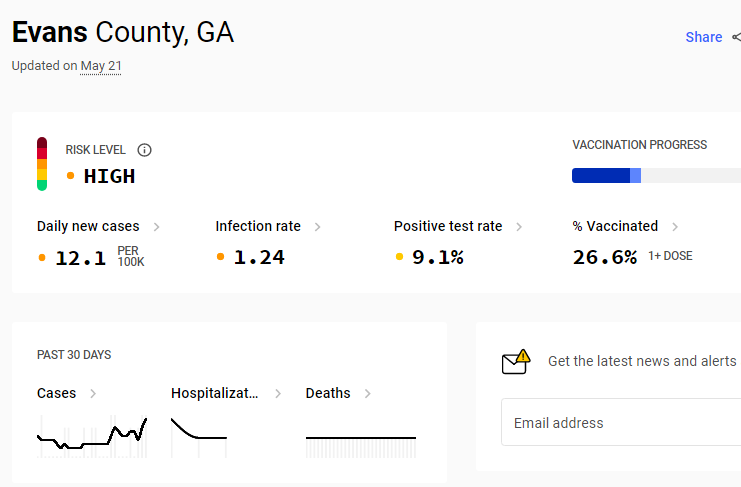The width and height of the screenshot is (741, 487).
Task: Click the Share link
Action: tap(704, 37)
